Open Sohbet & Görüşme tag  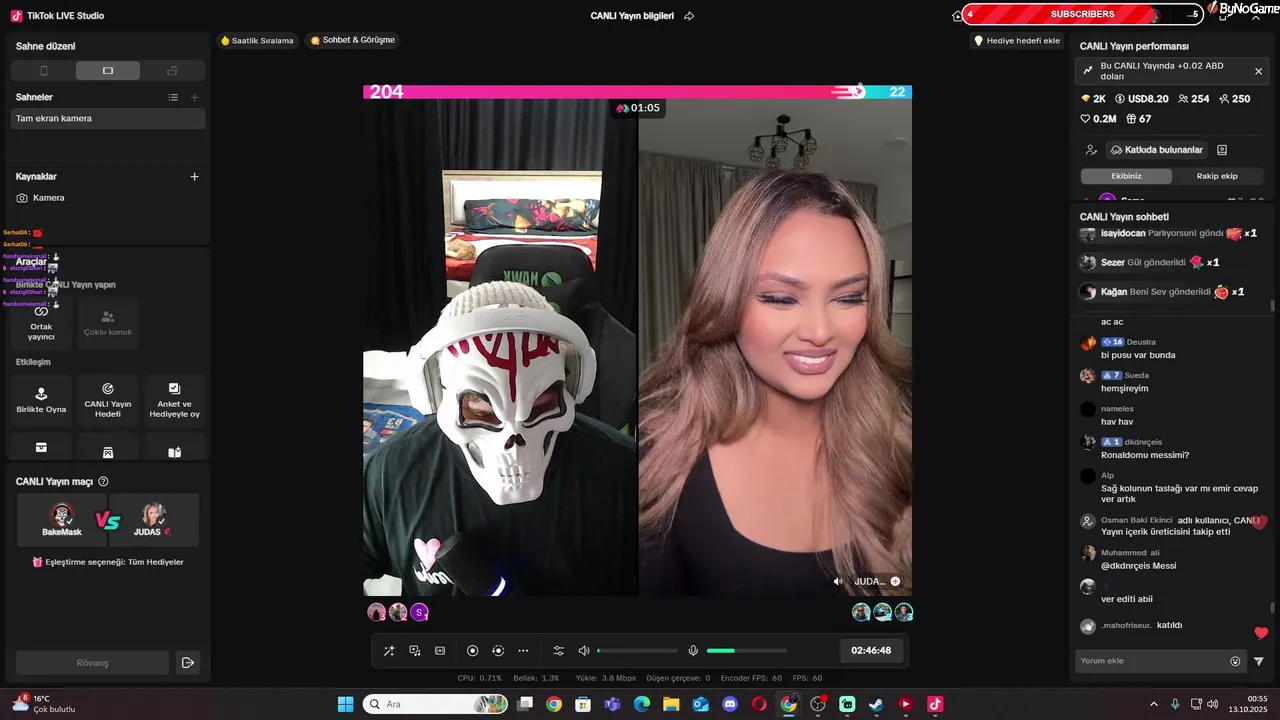(x=353, y=41)
